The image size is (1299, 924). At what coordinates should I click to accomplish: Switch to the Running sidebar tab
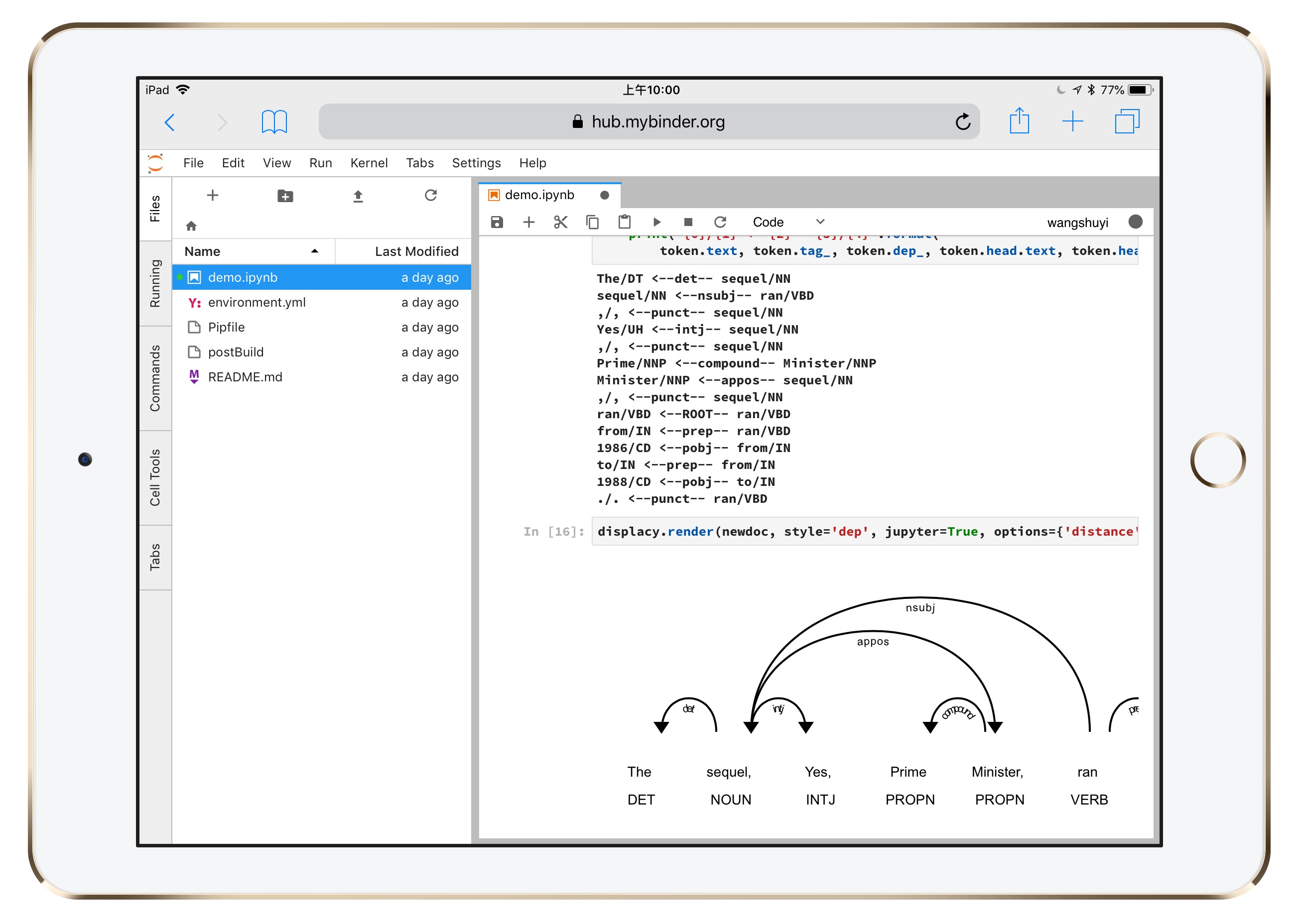pyautogui.click(x=155, y=283)
